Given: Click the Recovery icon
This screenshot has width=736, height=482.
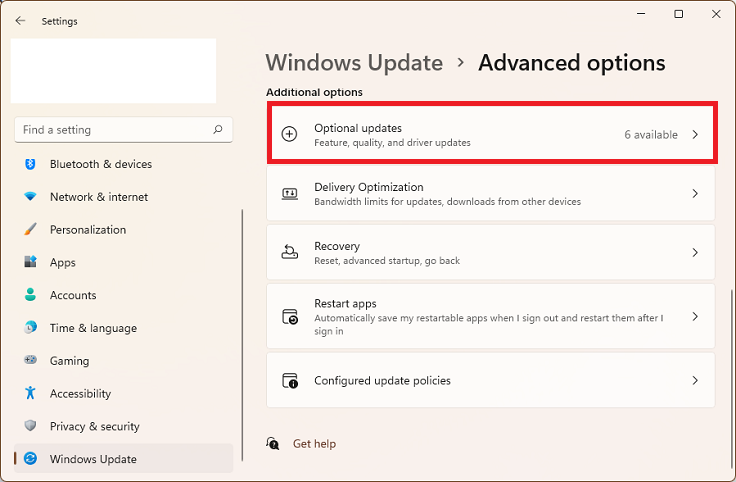Looking at the screenshot, I should coord(290,252).
